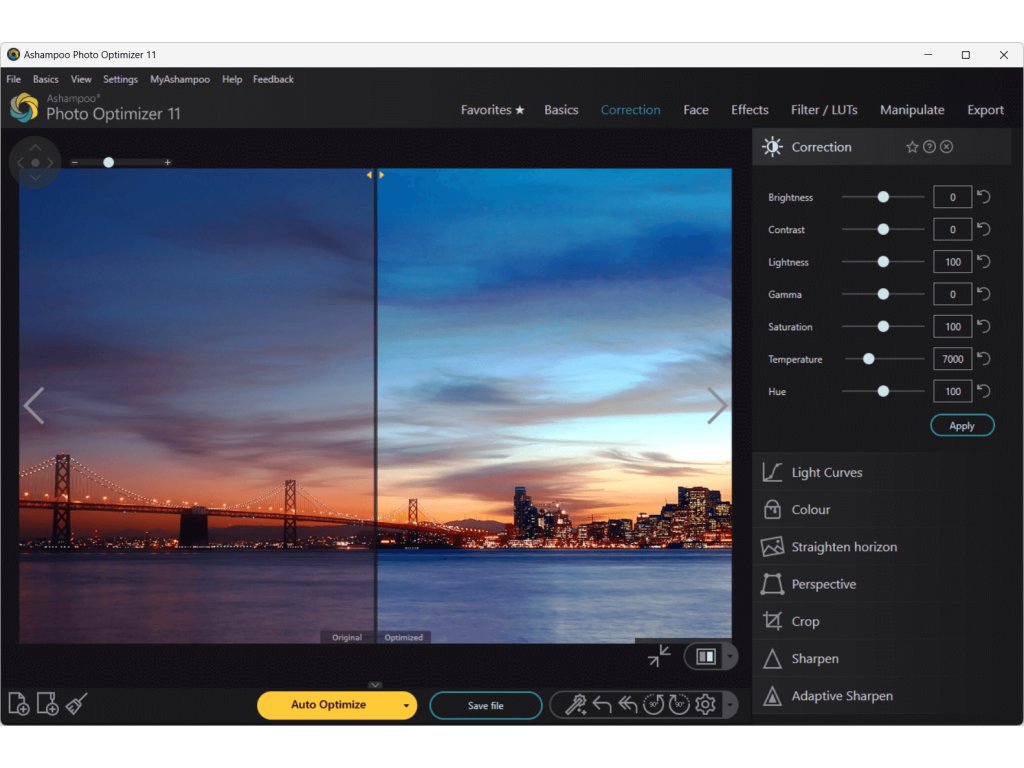
Task: Click the add file icon
Action: click(x=18, y=704)
